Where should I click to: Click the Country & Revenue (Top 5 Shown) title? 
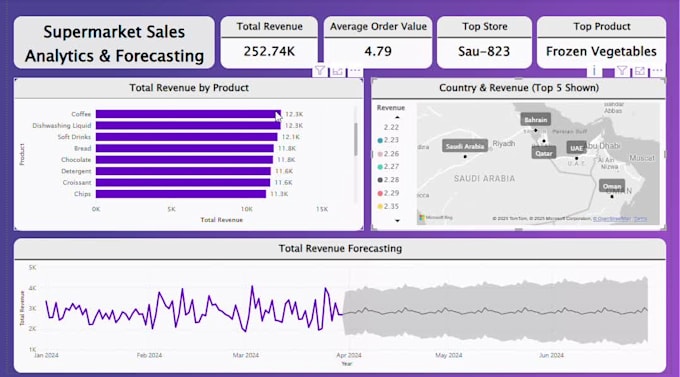pos(519,88)
